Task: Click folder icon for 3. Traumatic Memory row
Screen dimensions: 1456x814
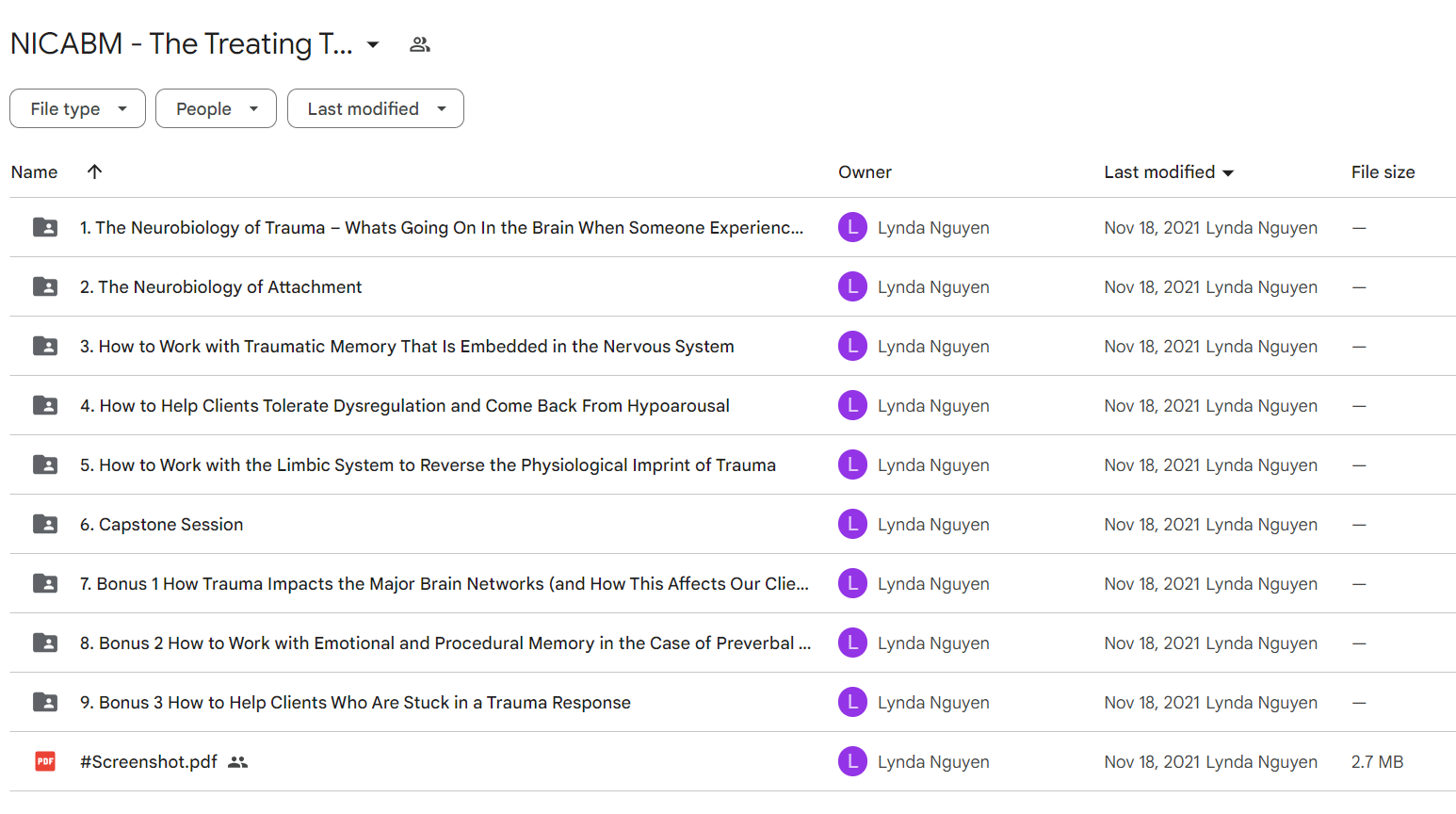Action: tap(45, 346)
